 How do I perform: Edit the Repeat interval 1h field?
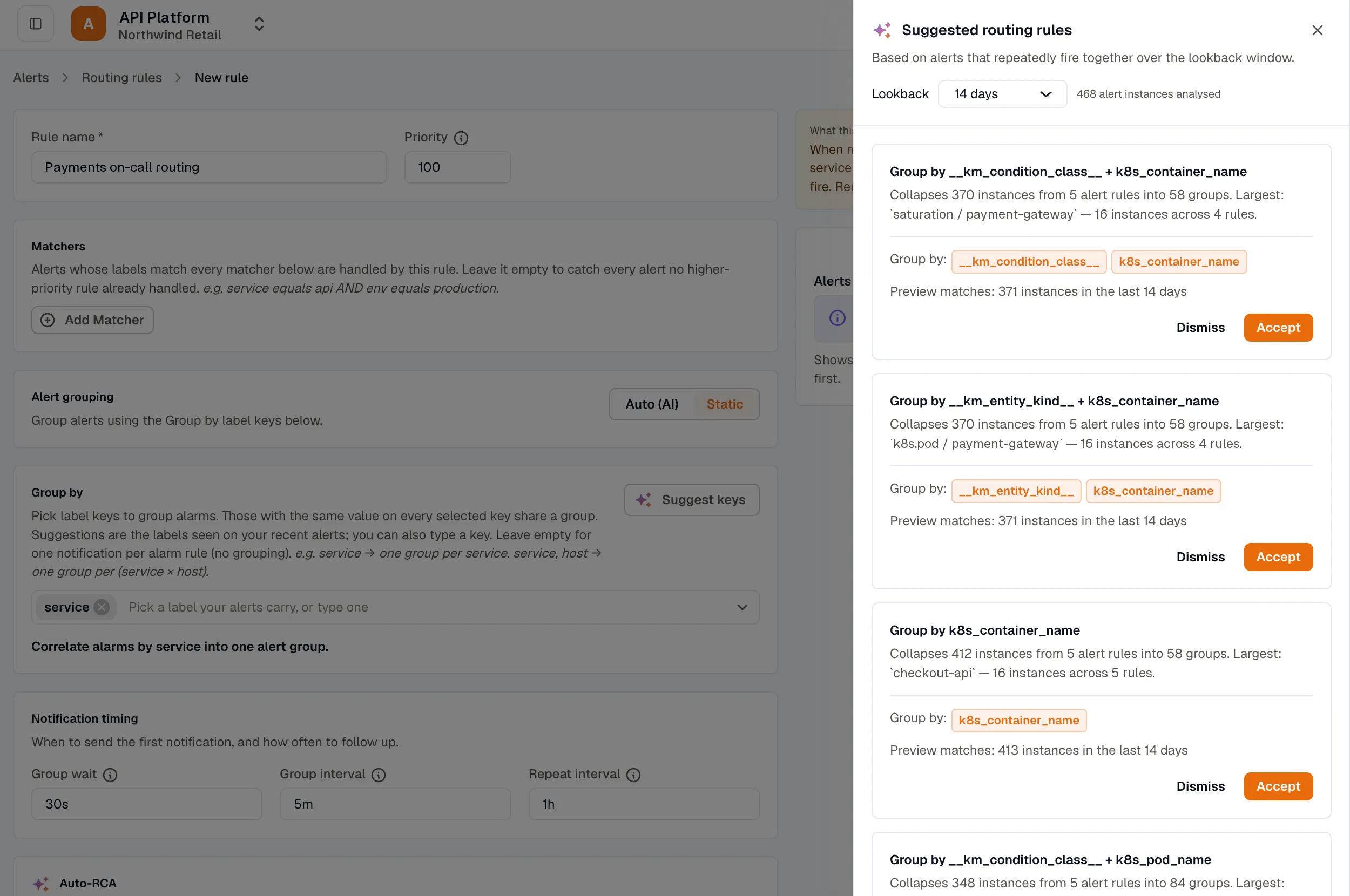(x=644, y=804)
